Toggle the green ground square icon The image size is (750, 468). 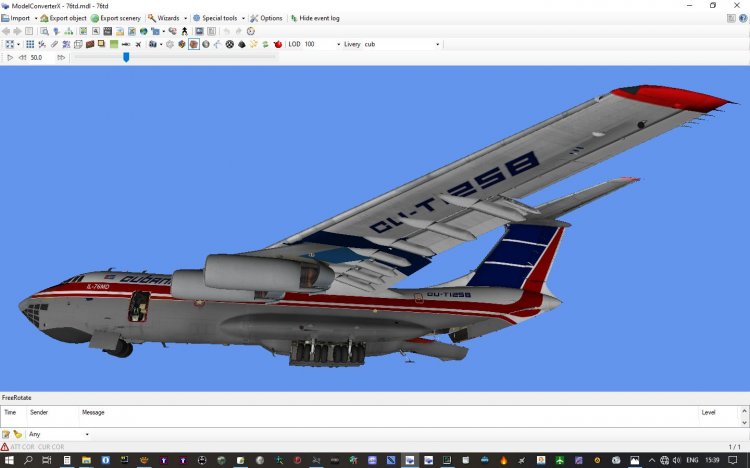pos(114,44)
